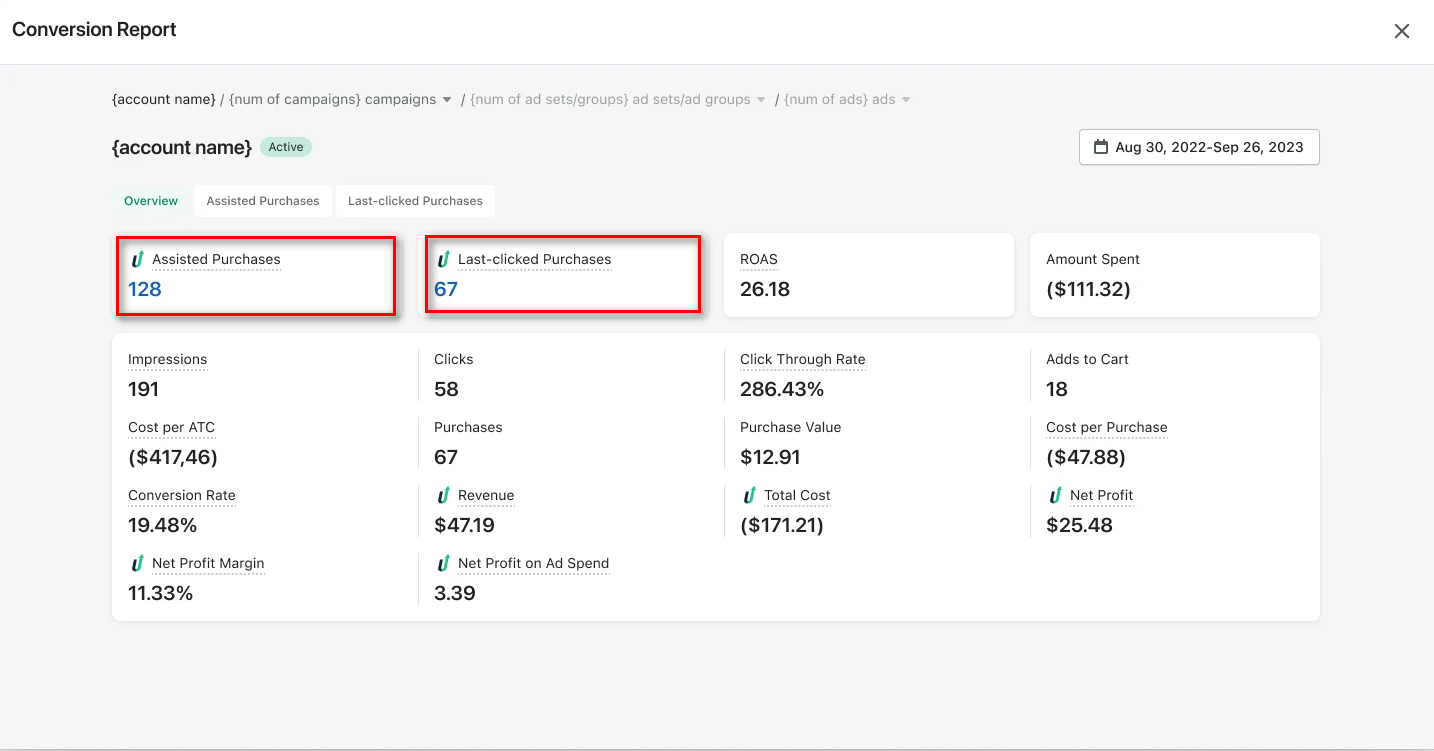Open the Assisted Purchases tab

(x=262, y=200)
